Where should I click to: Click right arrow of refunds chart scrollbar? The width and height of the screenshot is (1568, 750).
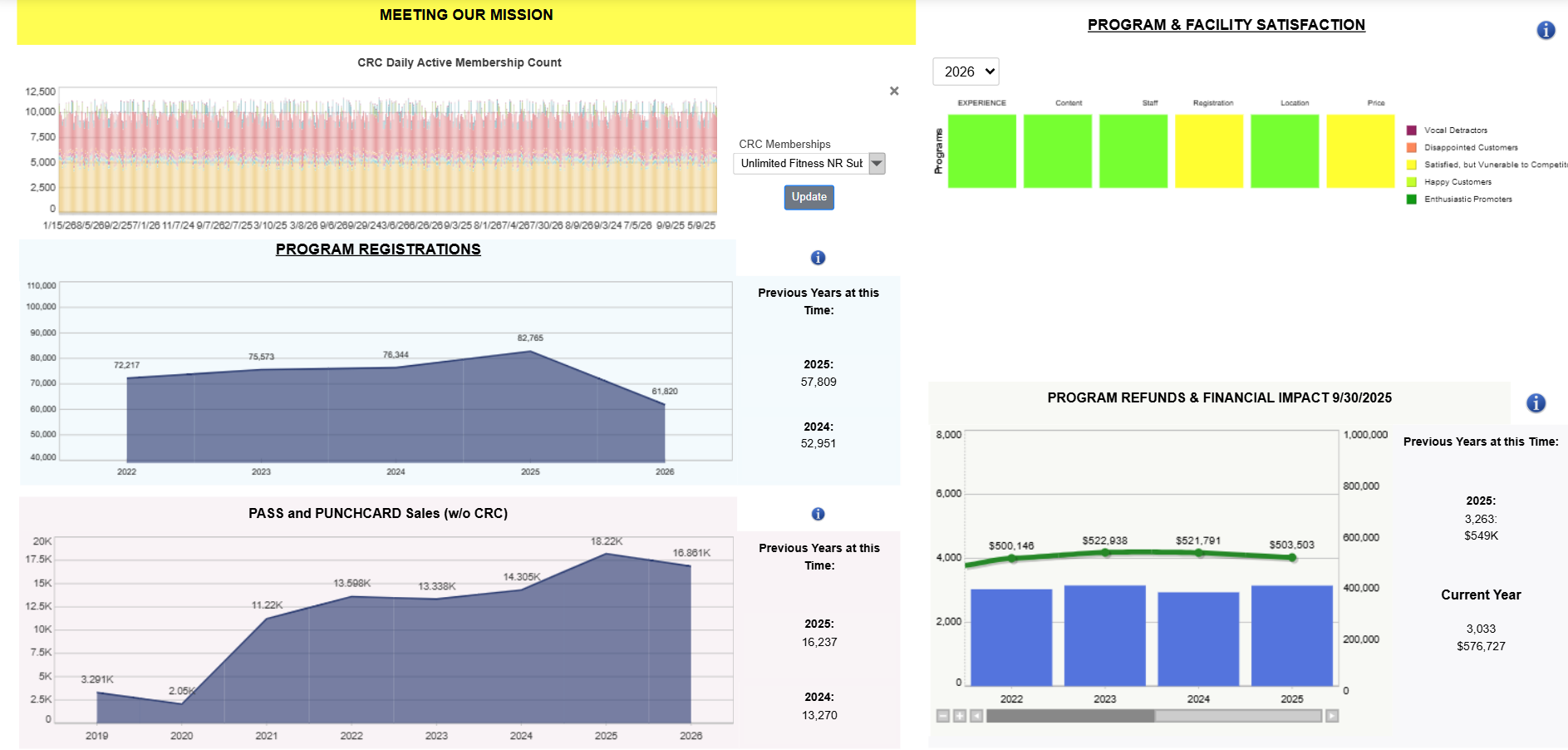1332,716
